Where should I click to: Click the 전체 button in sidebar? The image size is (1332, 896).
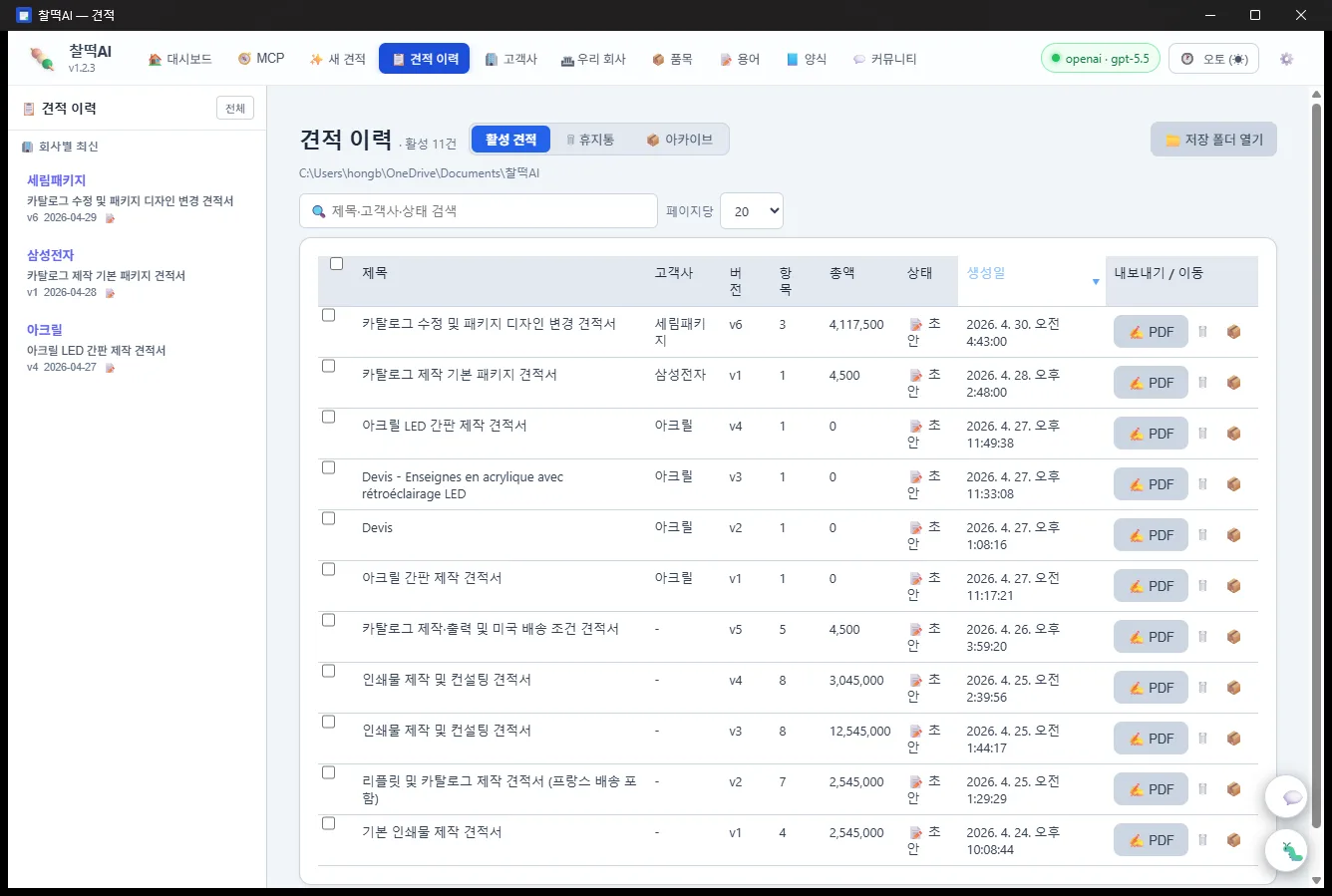[x=235, y=109]
